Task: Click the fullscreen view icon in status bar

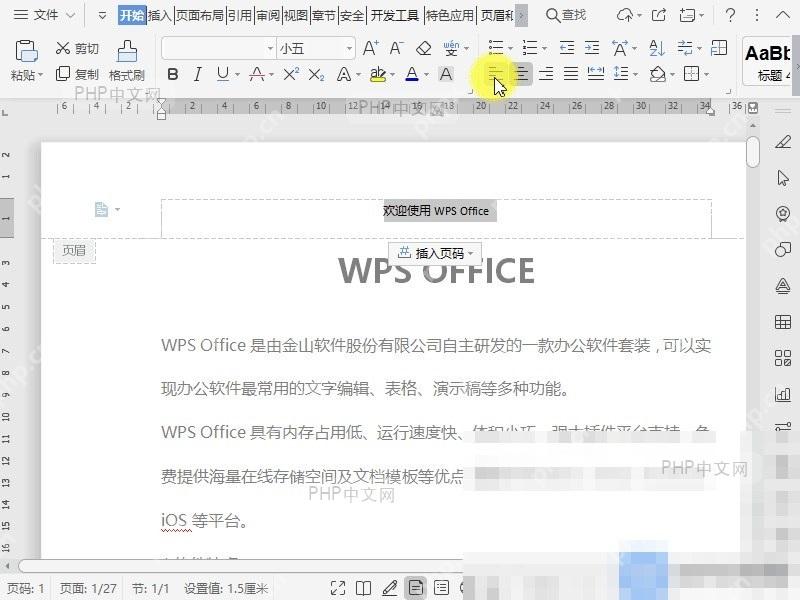Action: click(x=338, y=588)
